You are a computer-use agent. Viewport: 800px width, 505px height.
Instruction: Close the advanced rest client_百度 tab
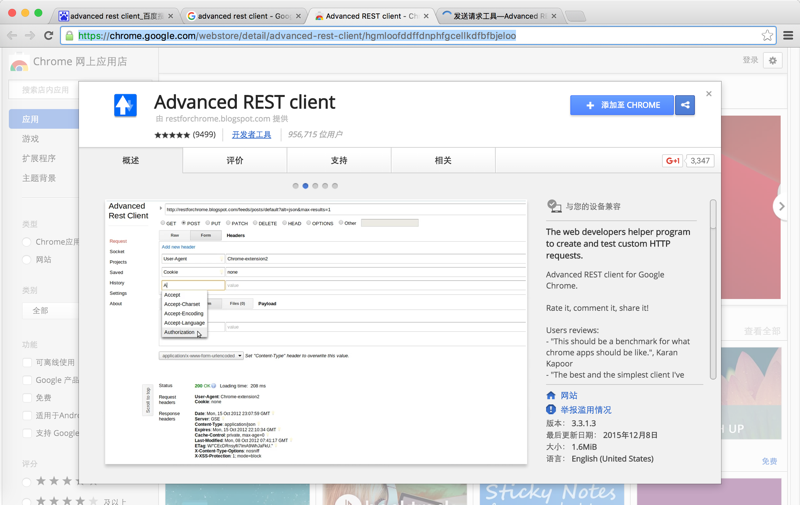pyautogui.click(x=170, y=16)
